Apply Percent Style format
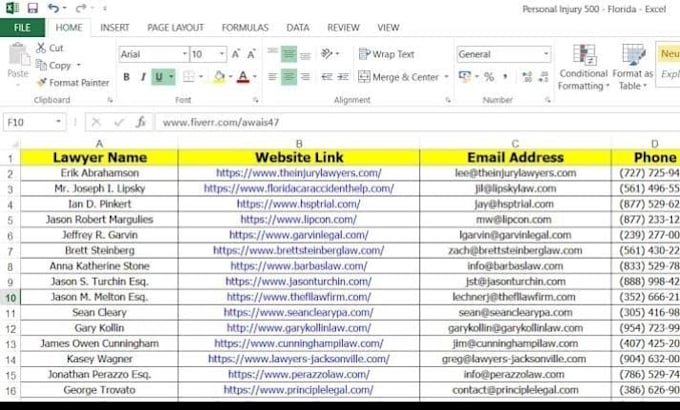Screen dimensions: 680x410 pyautogui.click(x=489, y=77)
